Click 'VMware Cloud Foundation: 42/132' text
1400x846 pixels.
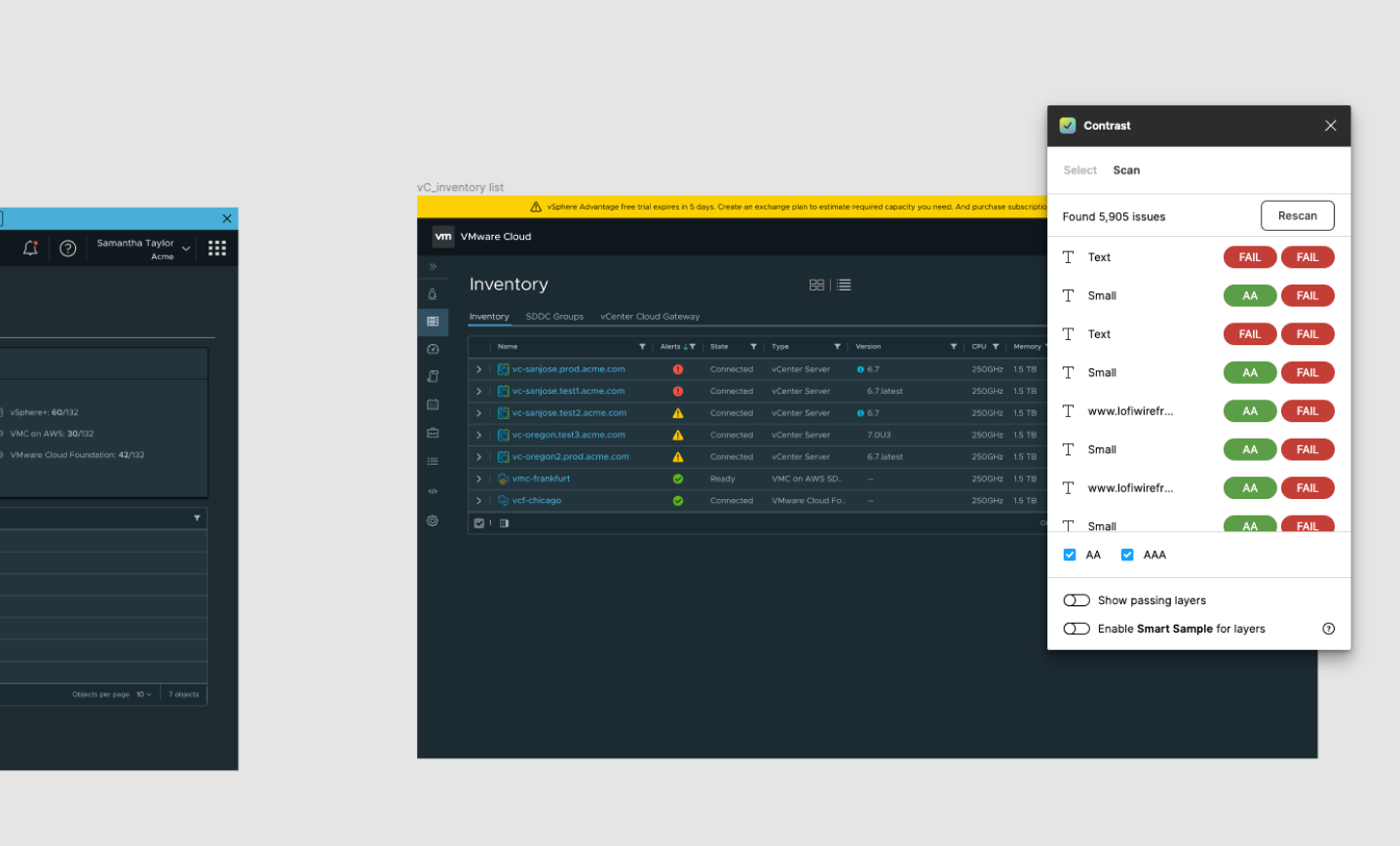[x=77, y=455]
